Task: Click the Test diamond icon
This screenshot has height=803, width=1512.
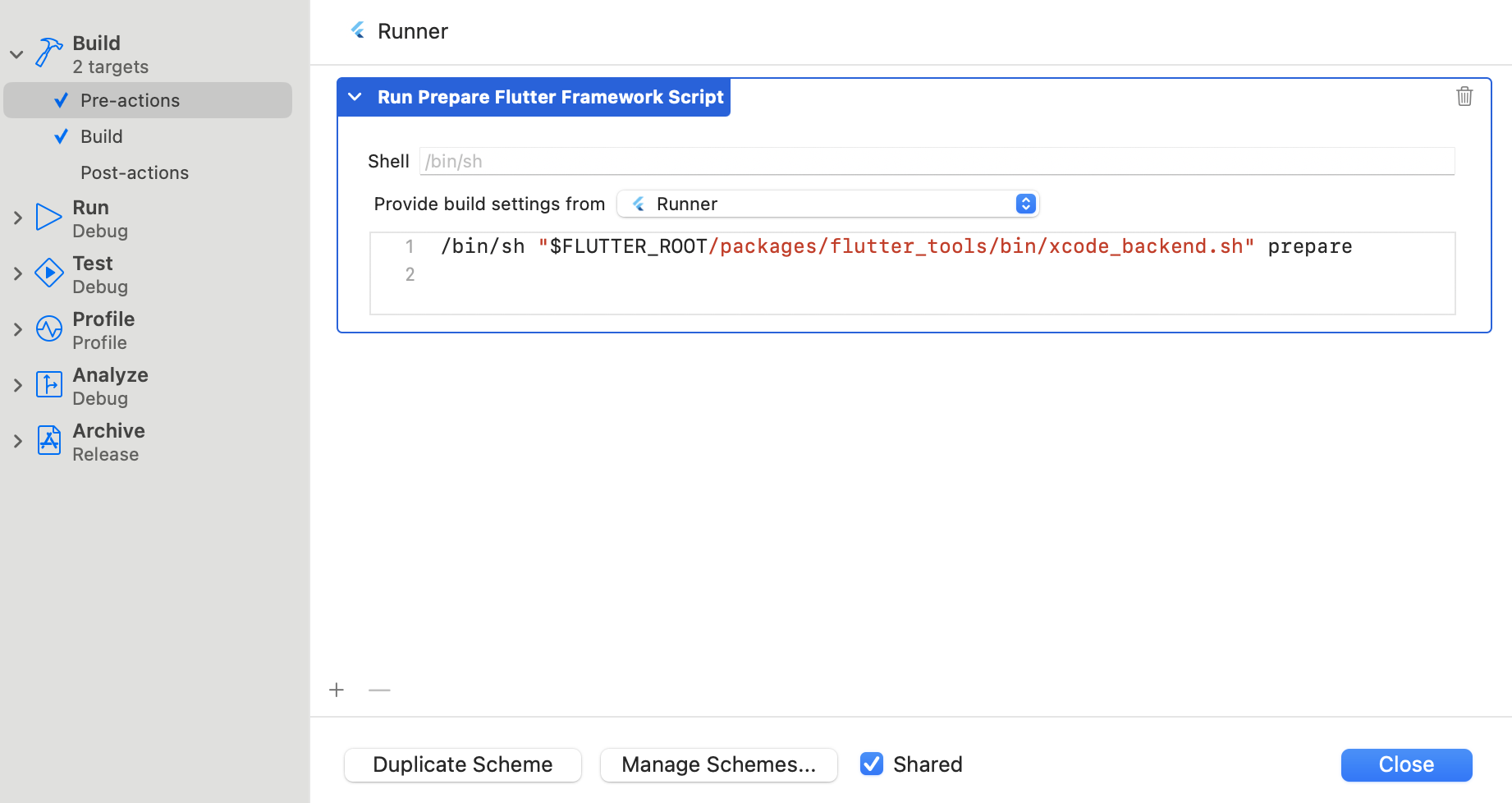Action: [x=48, y=273]
